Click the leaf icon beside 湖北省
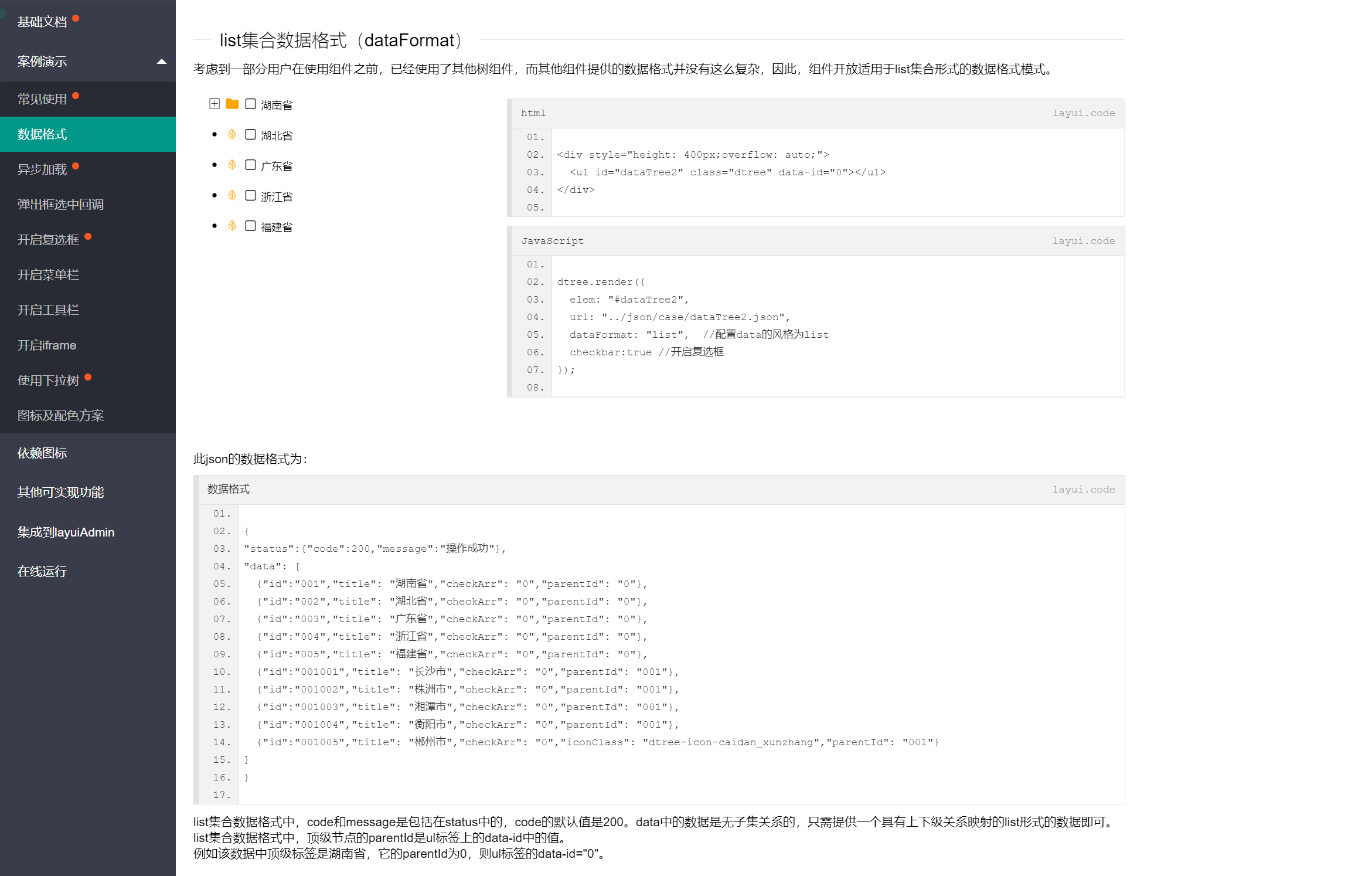The height and width of the screenshot is (876, 1372). coord(232,134)
